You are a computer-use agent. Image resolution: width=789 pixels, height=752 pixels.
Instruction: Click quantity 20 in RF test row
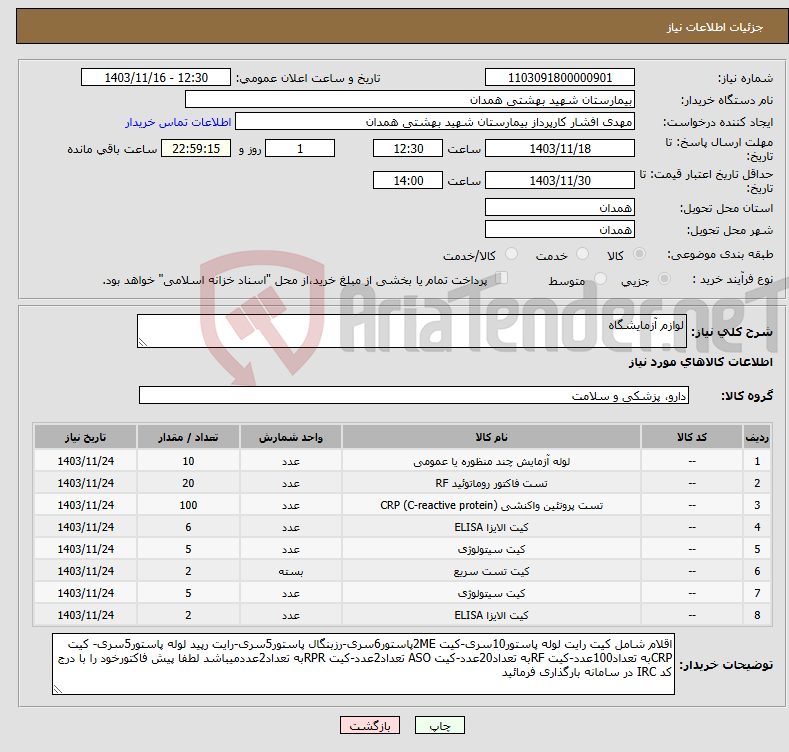tap(188, 483)
